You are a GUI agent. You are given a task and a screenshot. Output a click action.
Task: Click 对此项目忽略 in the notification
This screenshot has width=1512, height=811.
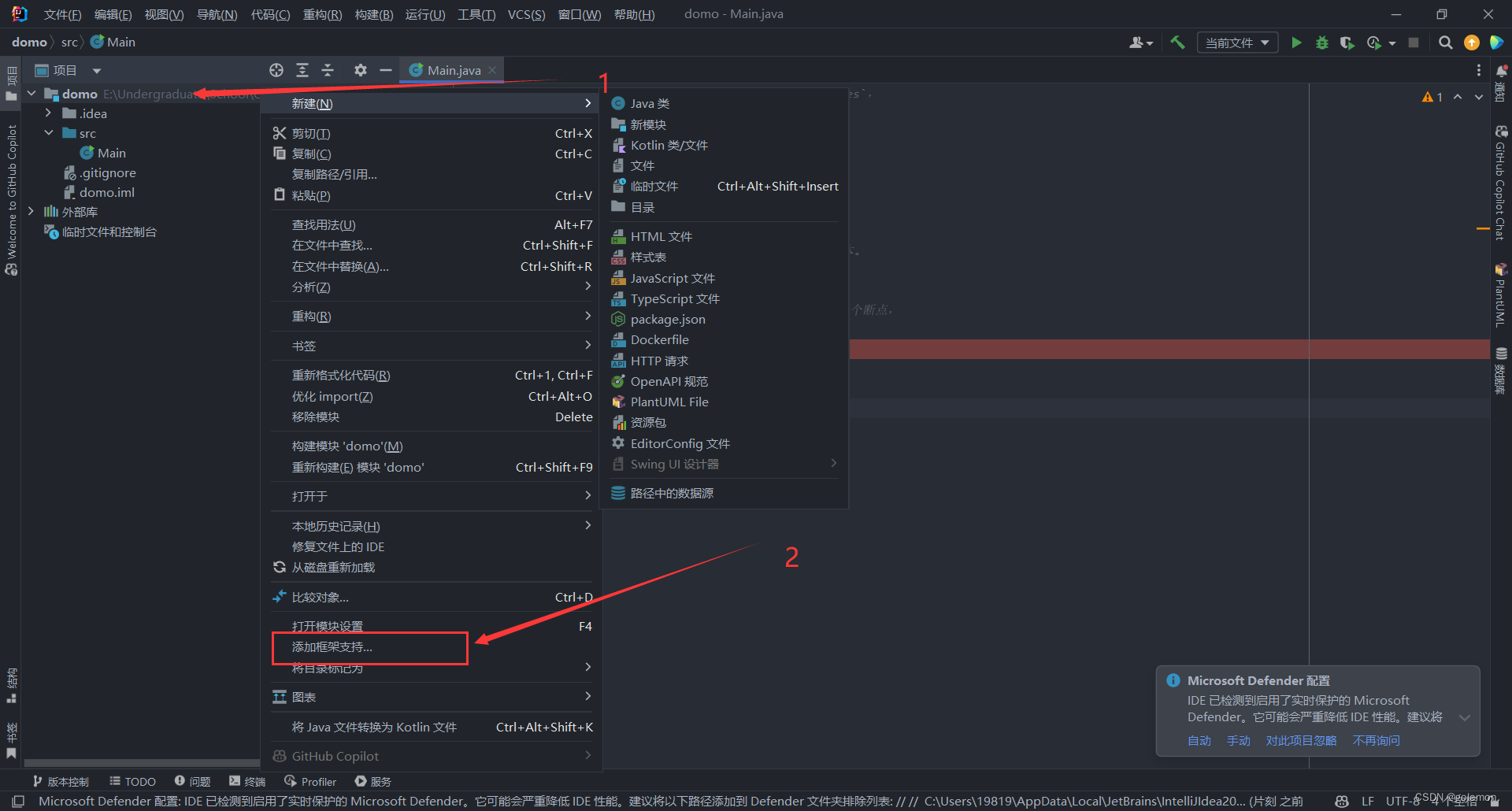click(1301, 741)
